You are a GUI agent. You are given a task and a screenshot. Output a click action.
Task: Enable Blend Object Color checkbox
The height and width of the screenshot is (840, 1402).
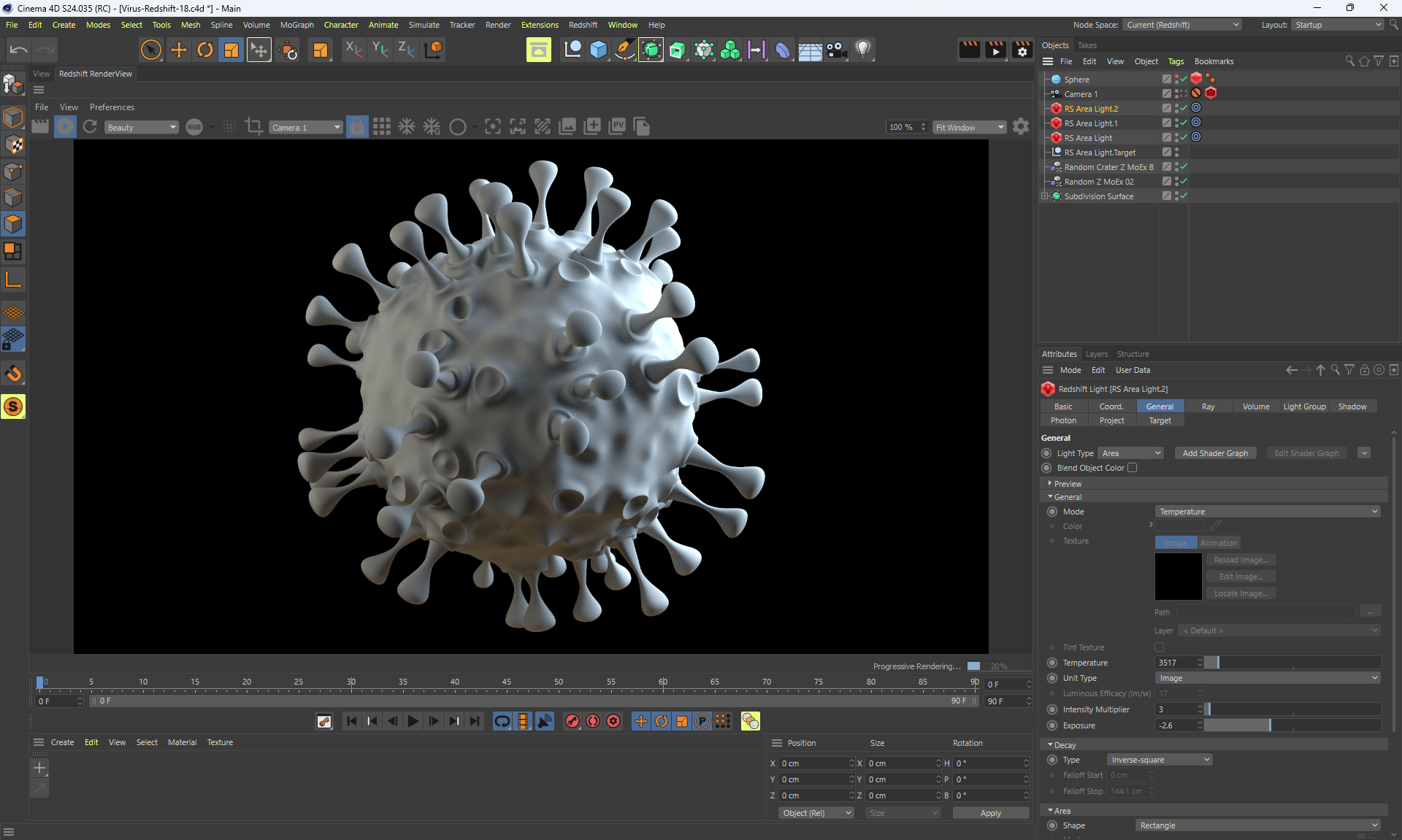1132,468
